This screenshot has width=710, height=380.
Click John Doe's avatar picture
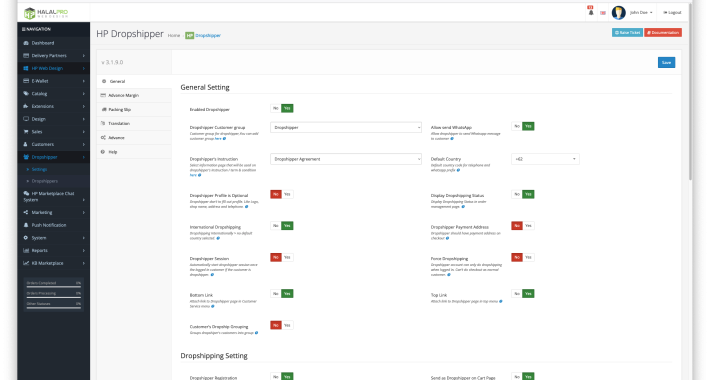619,13
